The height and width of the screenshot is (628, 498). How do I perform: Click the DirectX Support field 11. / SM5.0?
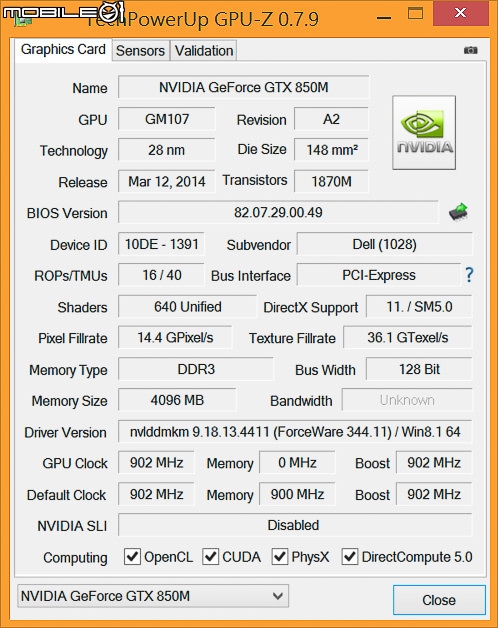pyautogui.click(x=419, y=307)
